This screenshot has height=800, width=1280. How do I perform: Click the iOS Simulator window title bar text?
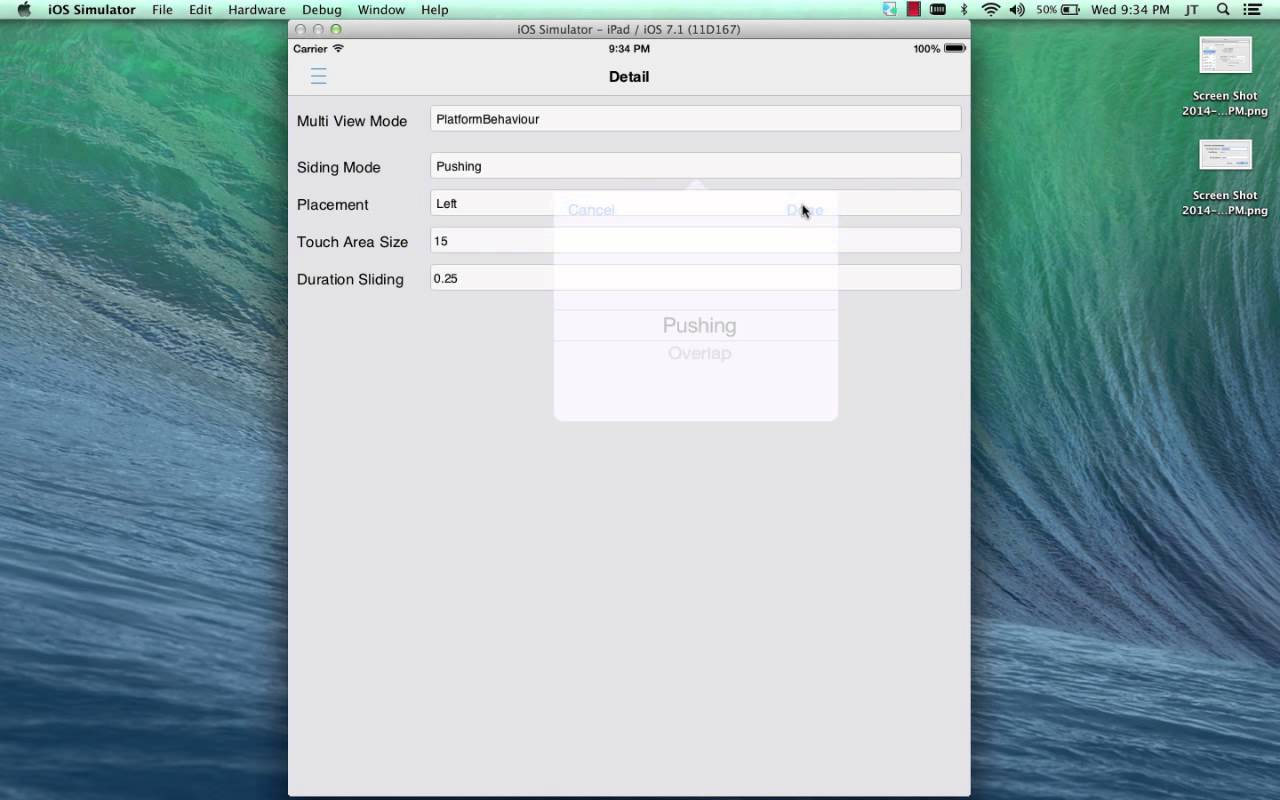pos(629,29)
